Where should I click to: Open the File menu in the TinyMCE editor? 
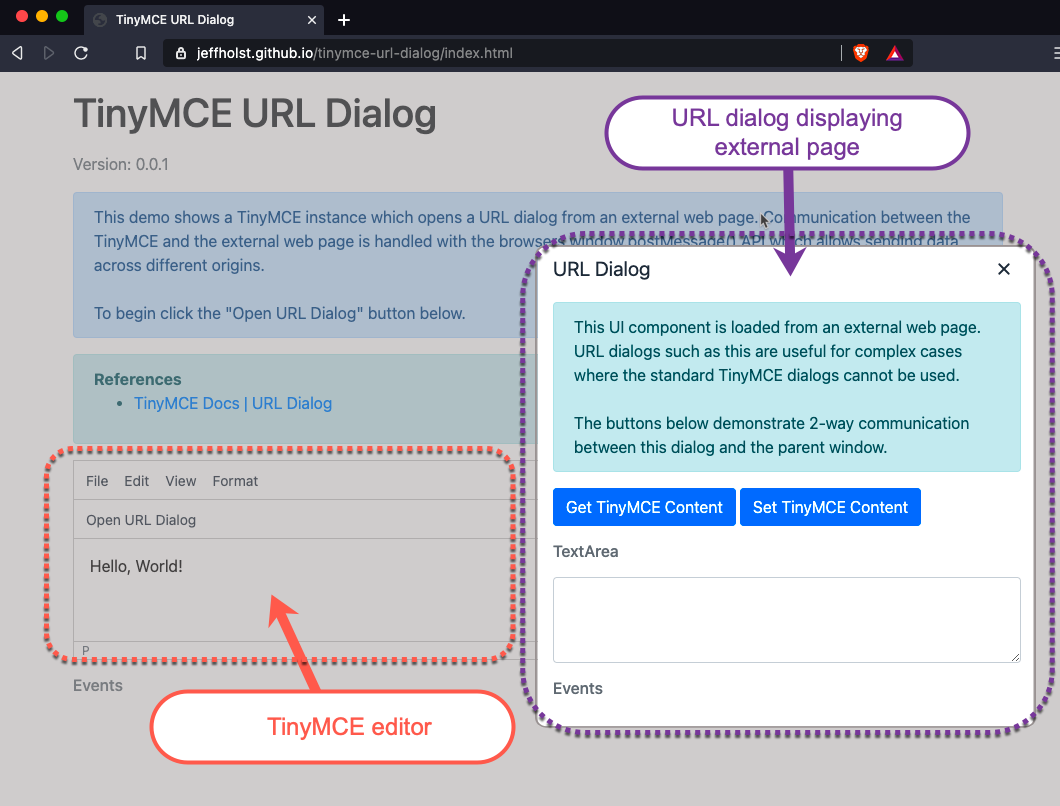[96, 481]
